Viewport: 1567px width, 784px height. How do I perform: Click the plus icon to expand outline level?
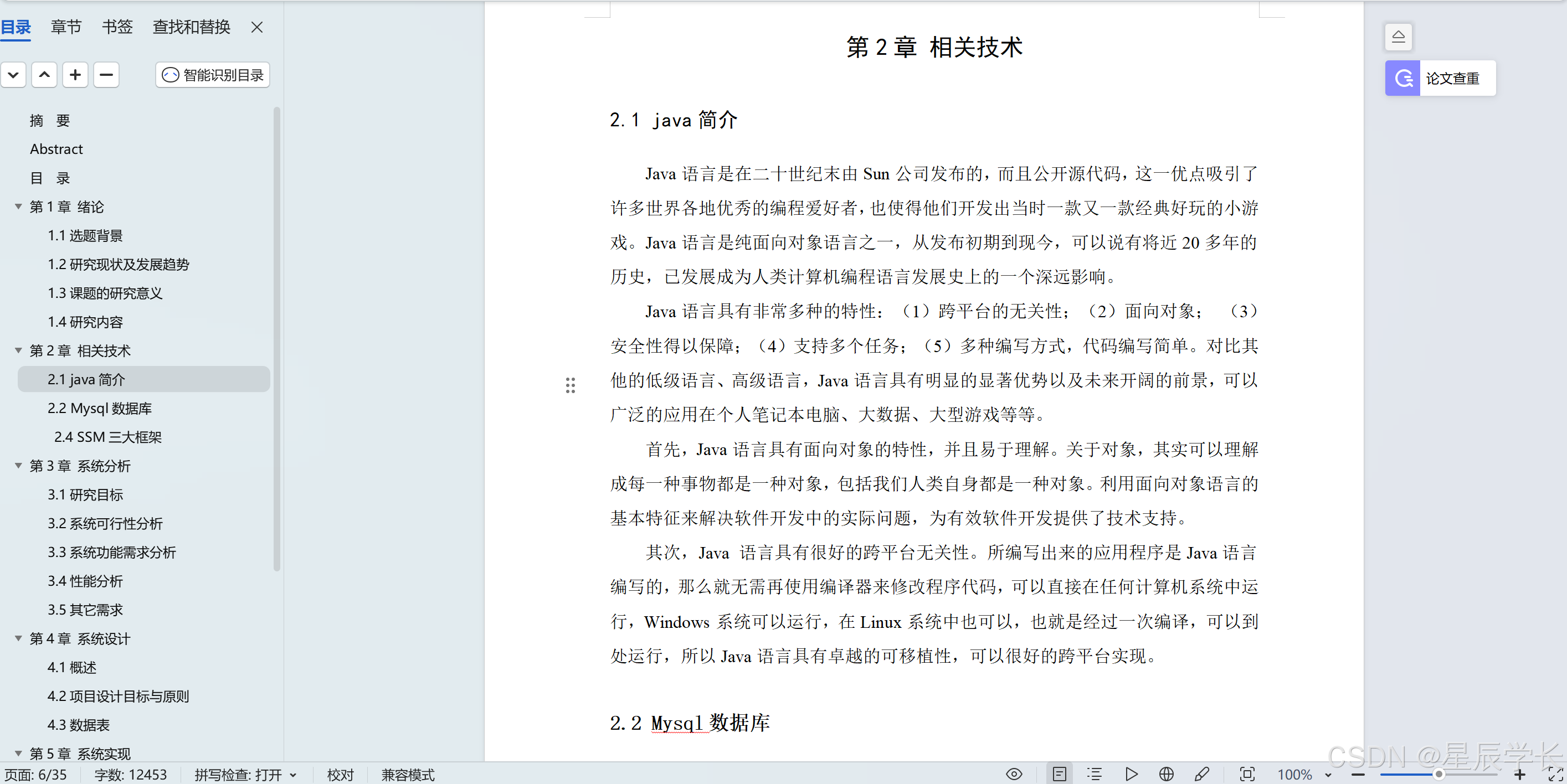[x=75, y=75]
